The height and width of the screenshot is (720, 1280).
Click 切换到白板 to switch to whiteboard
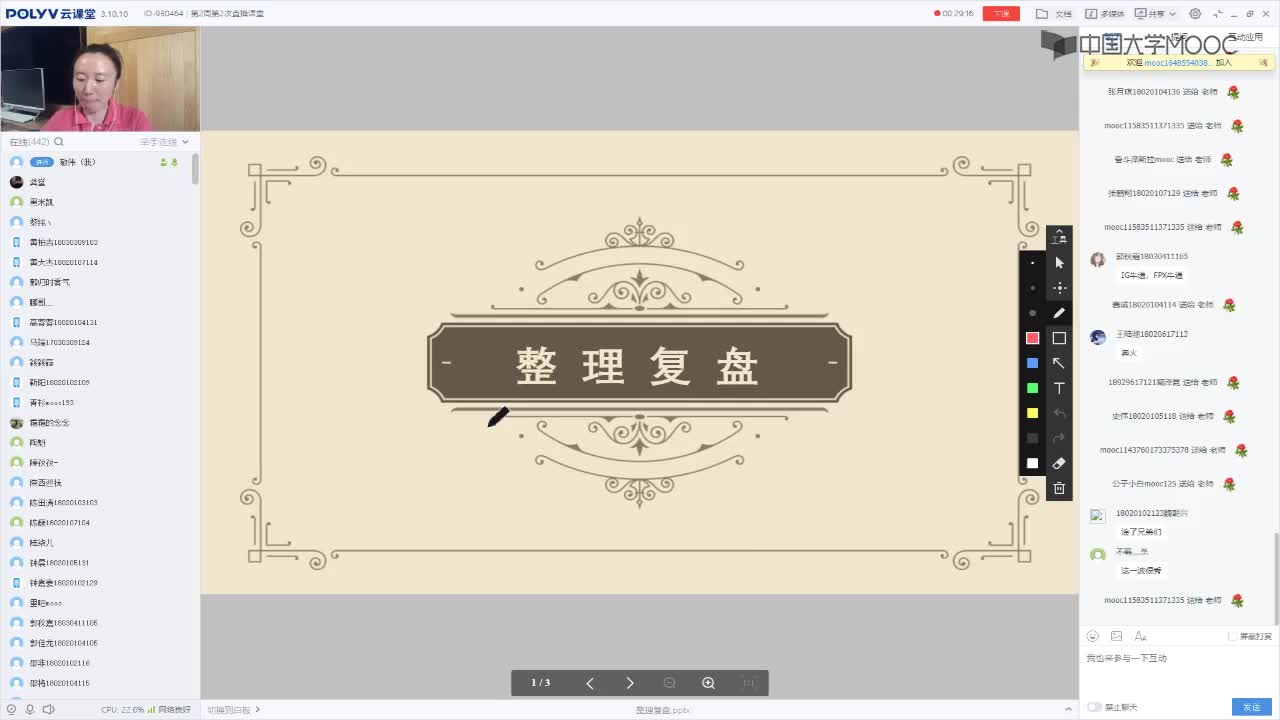pos(234,710)
